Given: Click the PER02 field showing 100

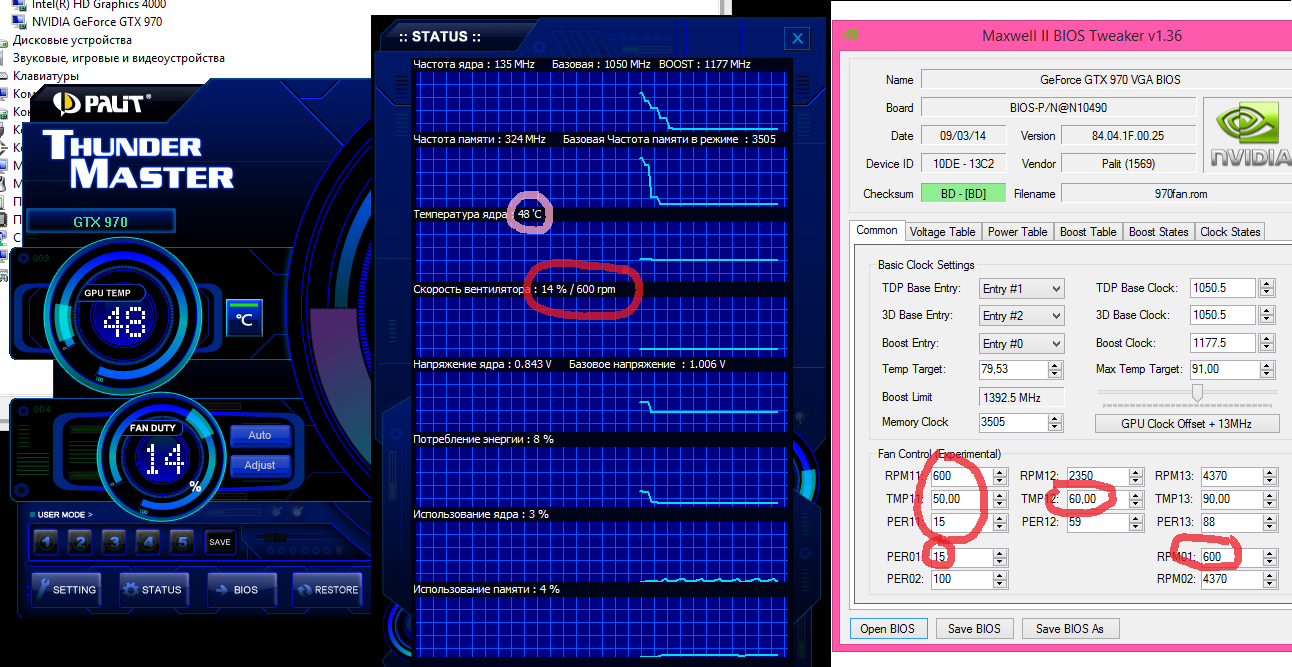Looking at the screenshot, I should pyautogui.click(x=960, y=579).
